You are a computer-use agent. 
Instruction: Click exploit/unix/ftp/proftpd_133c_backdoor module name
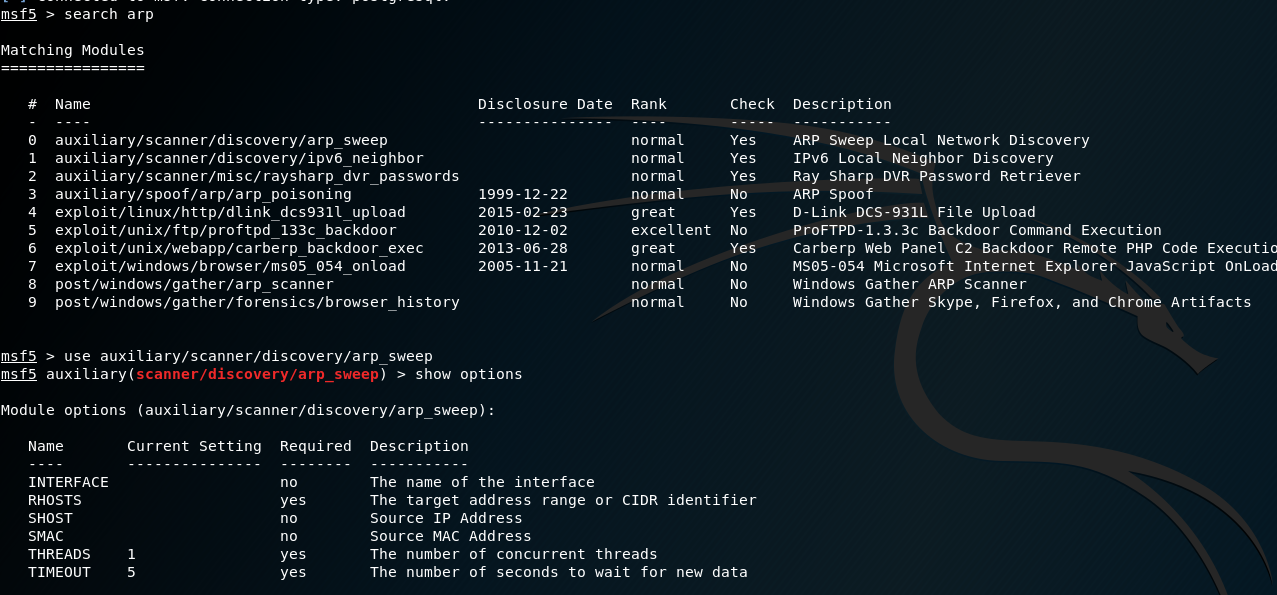pos(226,230)
